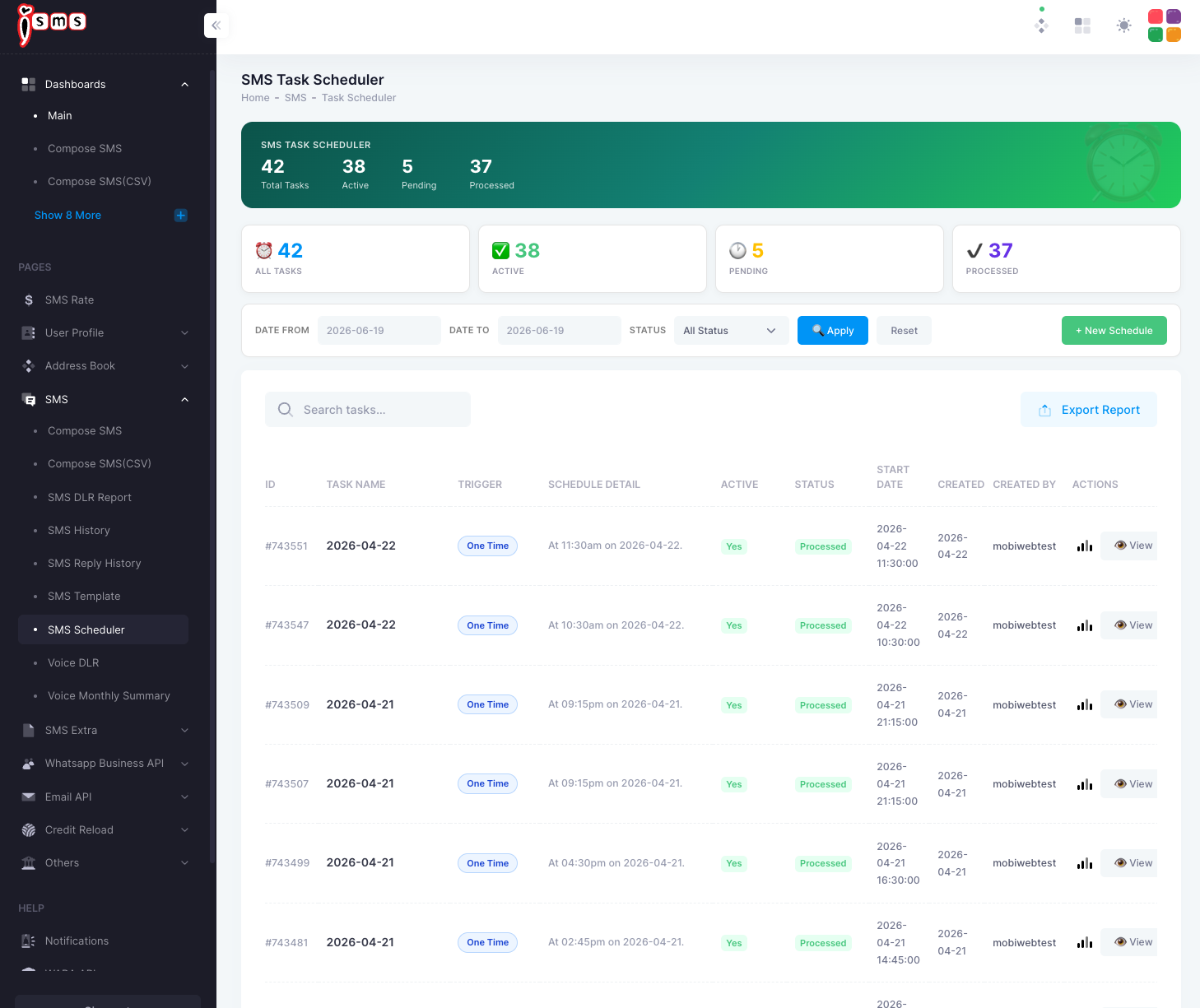Click the Others bank icon in sidebar
The image size is (1200, 1008).
point(29,863)
